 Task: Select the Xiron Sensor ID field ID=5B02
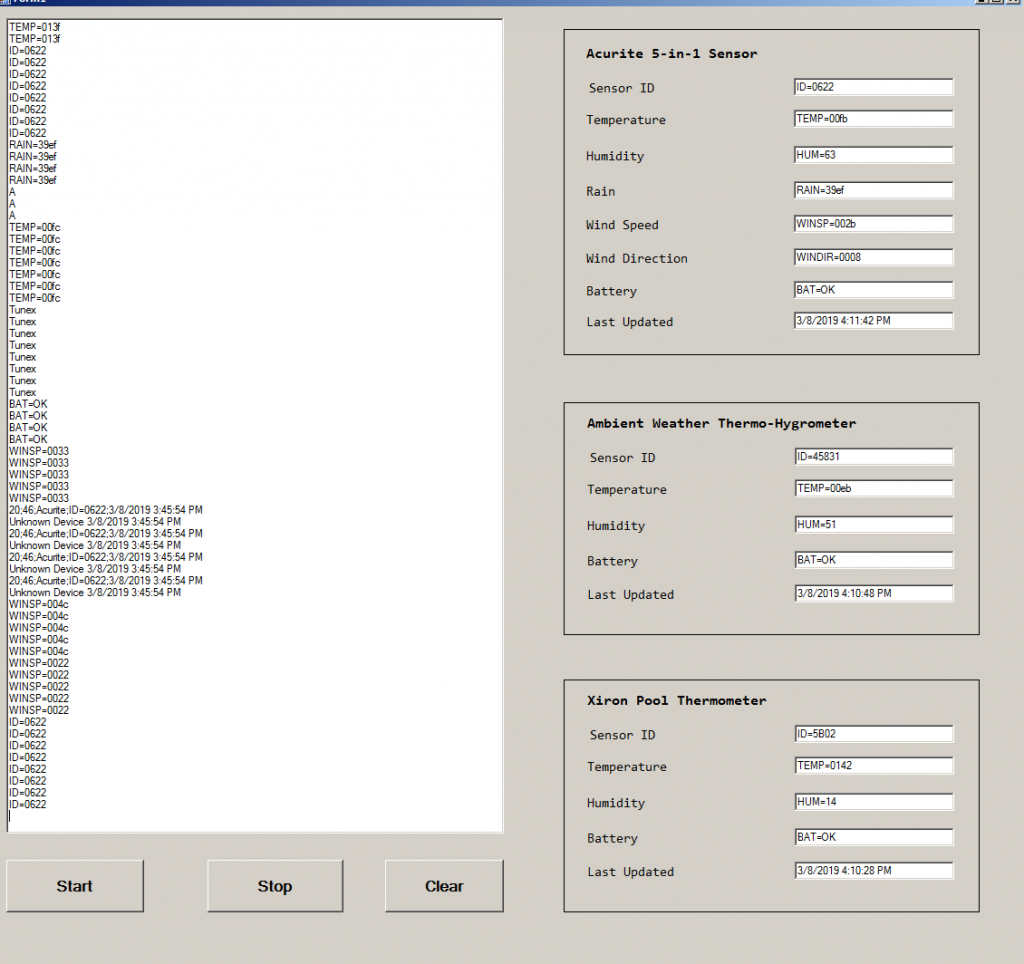874,734
